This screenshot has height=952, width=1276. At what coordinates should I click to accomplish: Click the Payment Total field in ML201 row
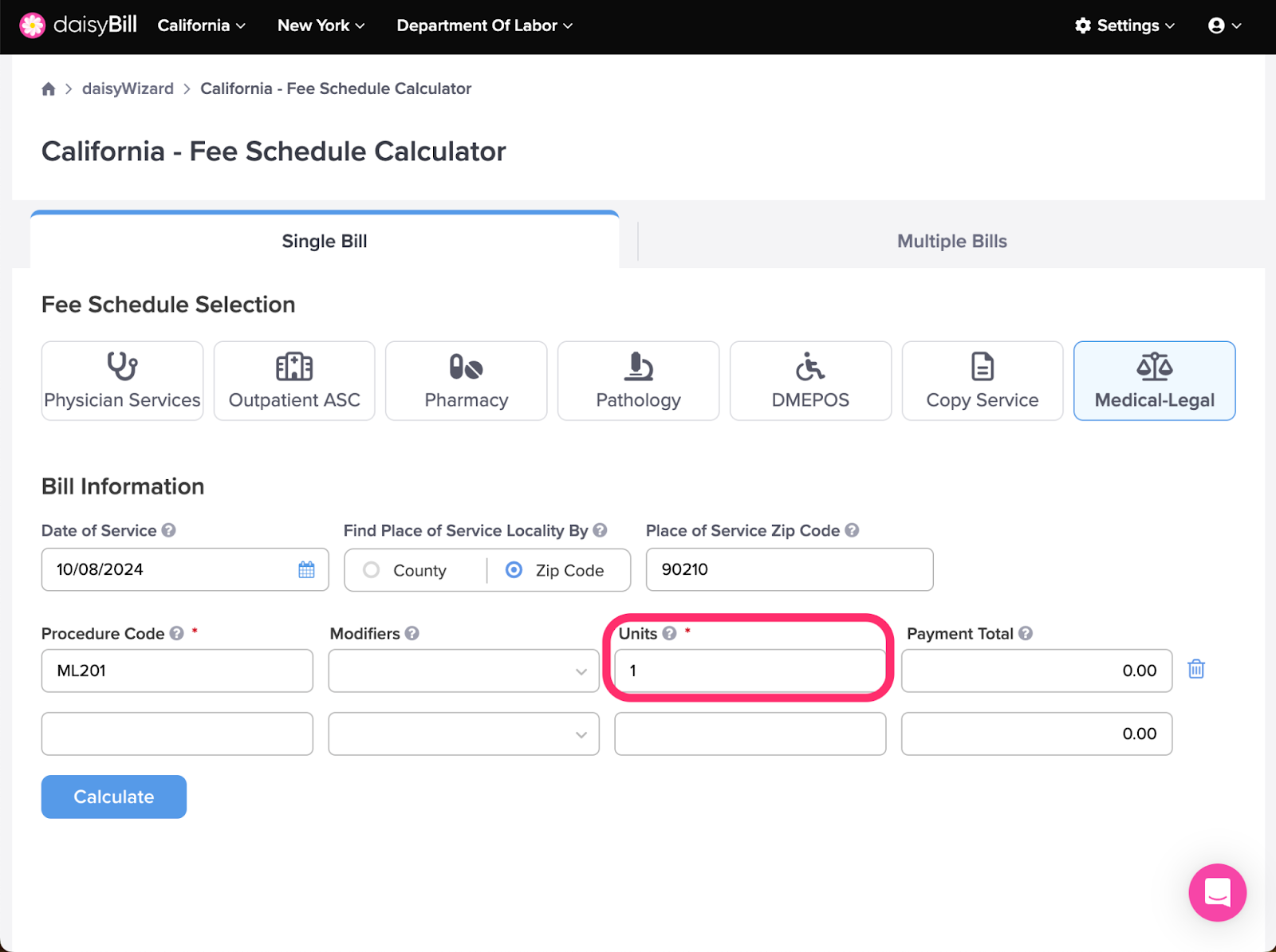(1037, 671)
